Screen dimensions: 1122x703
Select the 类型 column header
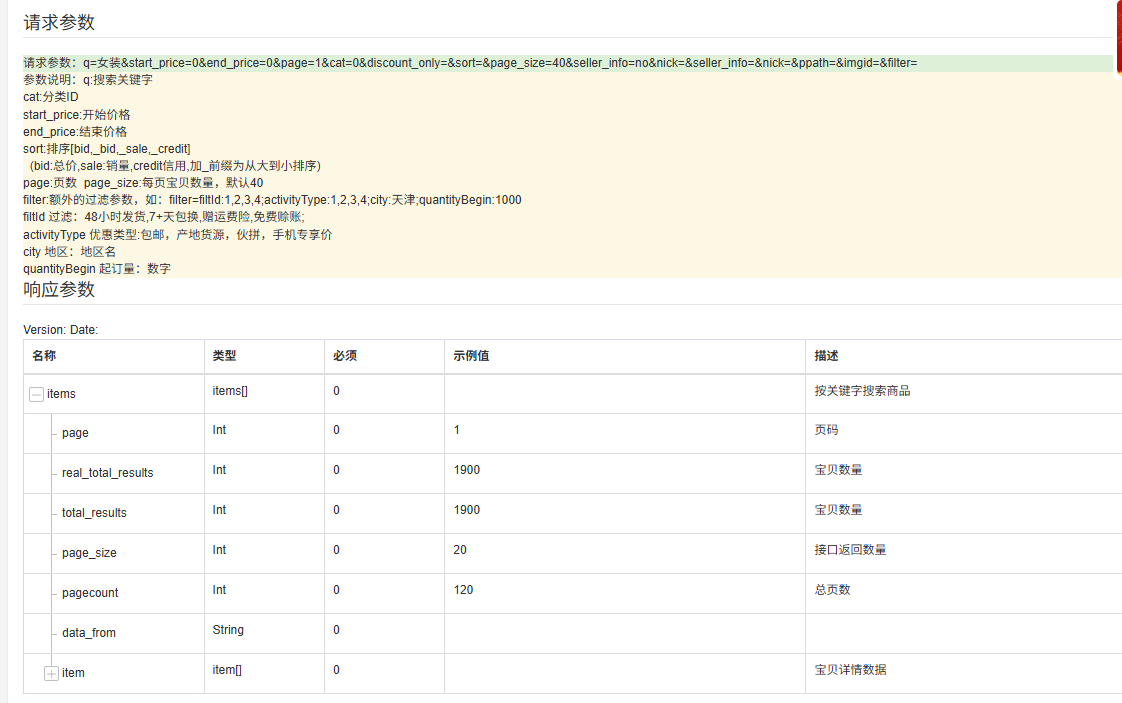point(221,356)
